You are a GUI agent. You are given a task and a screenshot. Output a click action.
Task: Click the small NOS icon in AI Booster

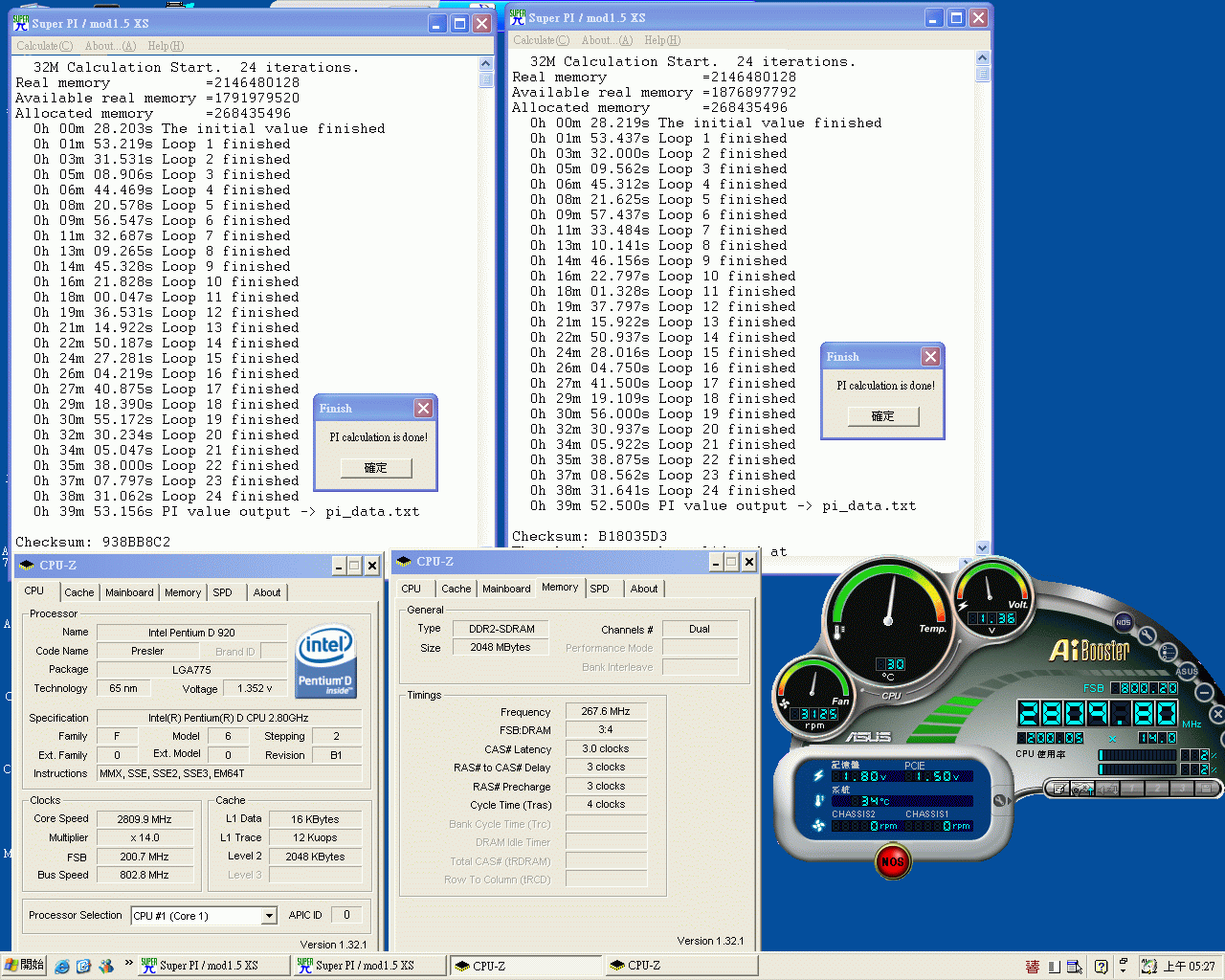click(1124, 622)
